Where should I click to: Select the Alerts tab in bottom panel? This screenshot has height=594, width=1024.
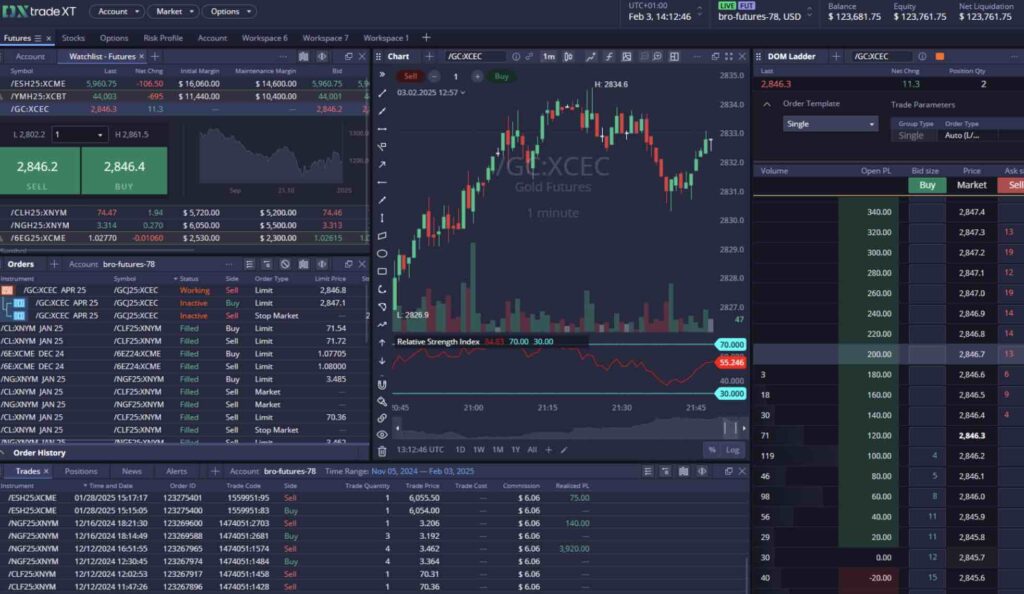point(176,471)
